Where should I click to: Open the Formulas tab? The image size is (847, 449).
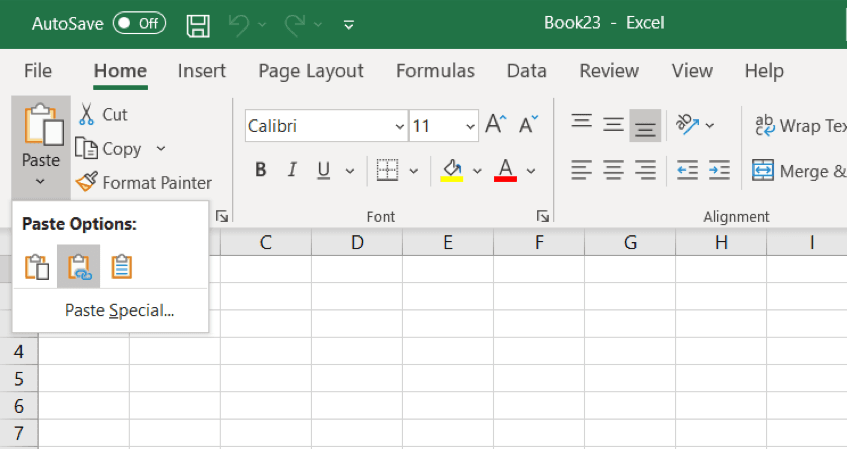(435, 71)
